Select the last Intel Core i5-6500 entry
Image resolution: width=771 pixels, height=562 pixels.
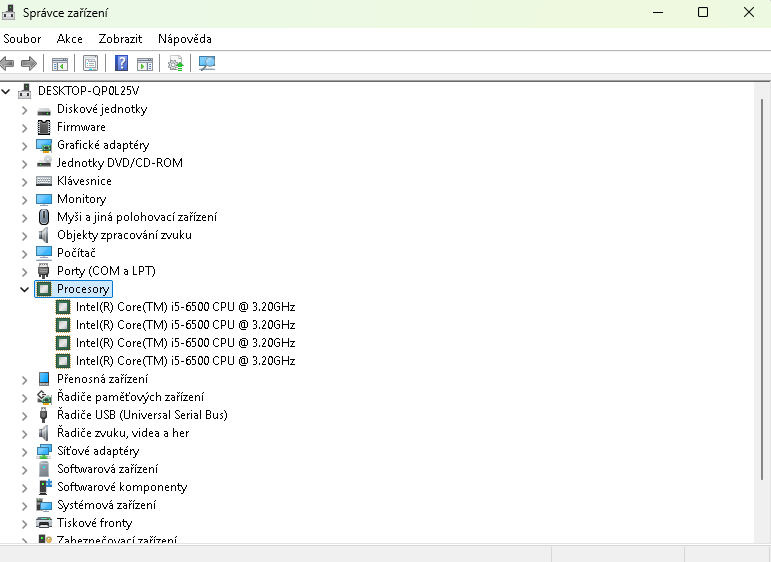click(185, 361)
